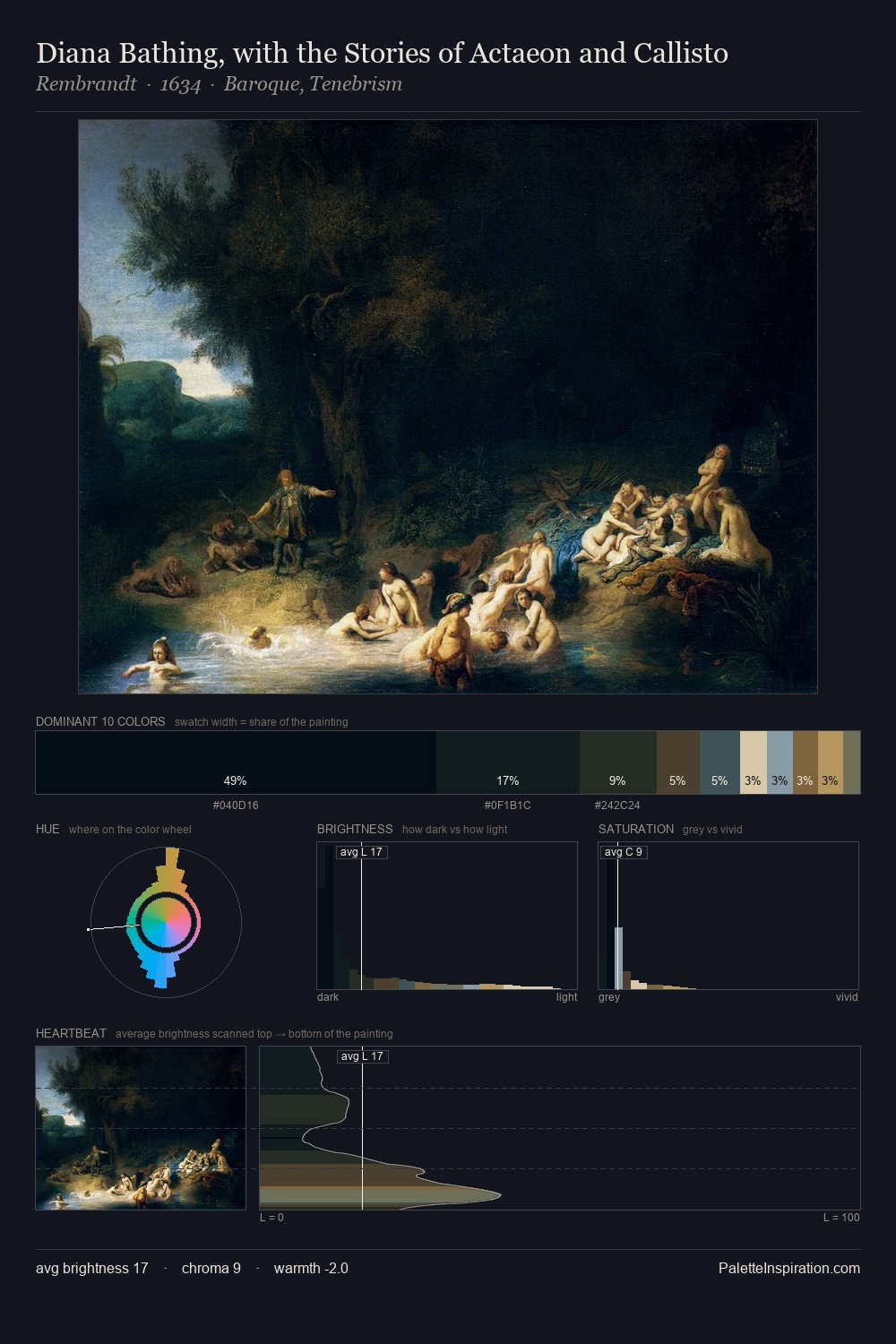Click the 'L = 0' axis label
896x1344 pixels.
(271, 1218)
